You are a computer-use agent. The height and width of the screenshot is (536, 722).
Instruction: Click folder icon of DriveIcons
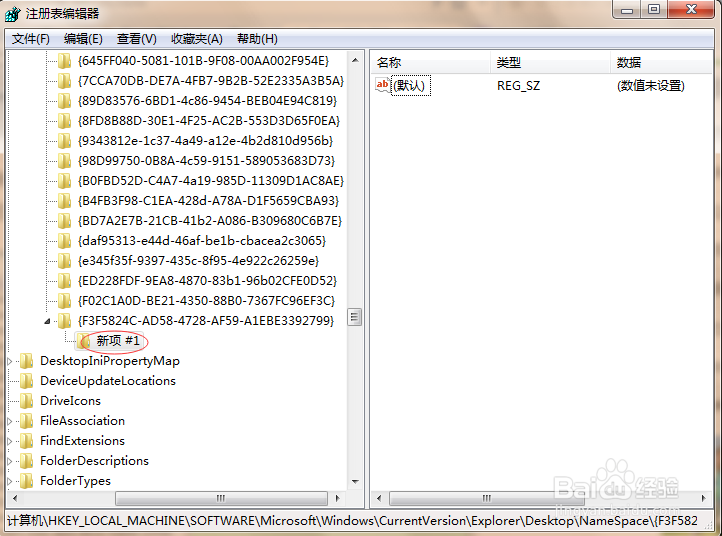[27, 401]
